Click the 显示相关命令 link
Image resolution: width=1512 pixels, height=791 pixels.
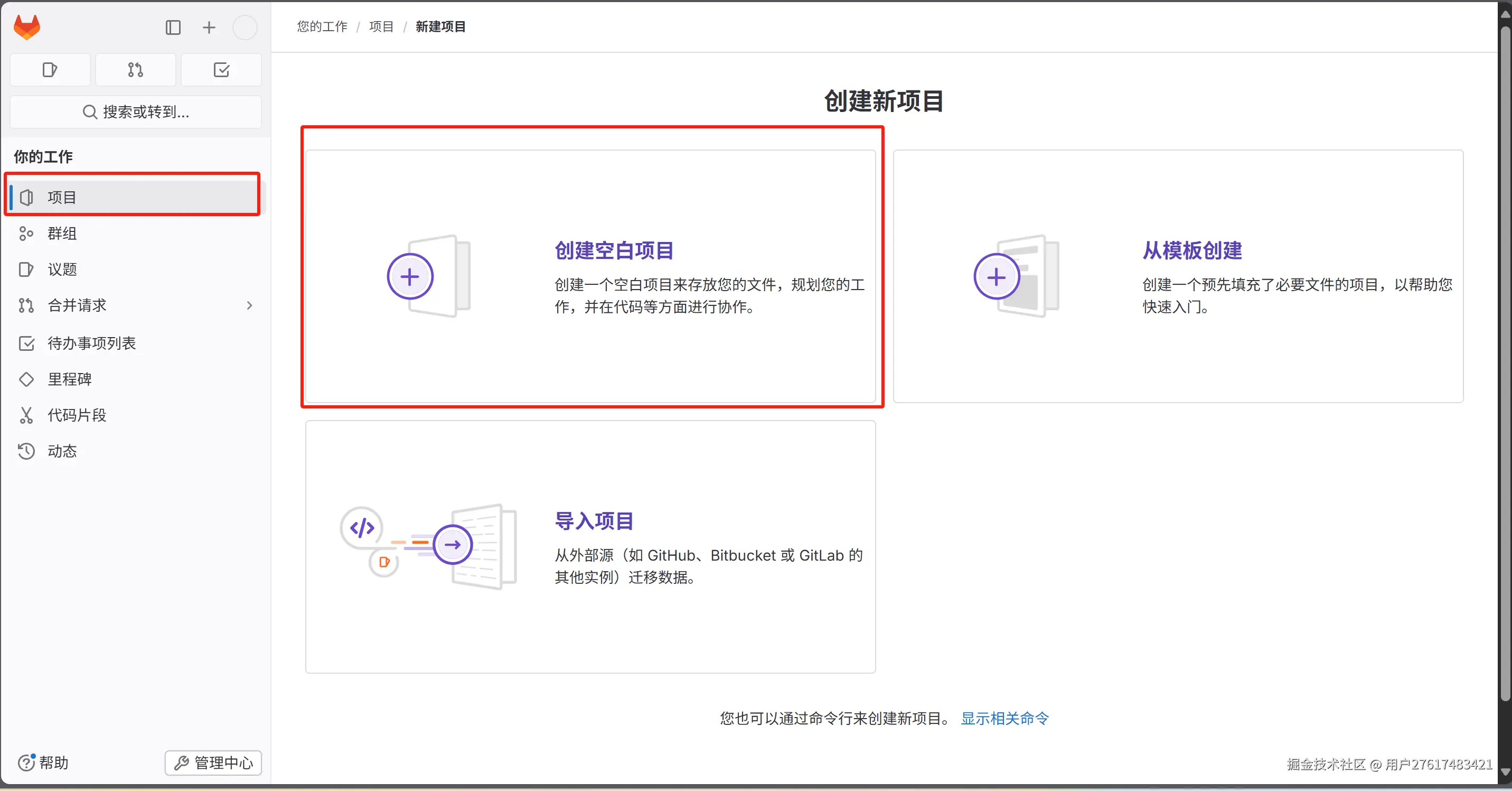coord(1004,718)
